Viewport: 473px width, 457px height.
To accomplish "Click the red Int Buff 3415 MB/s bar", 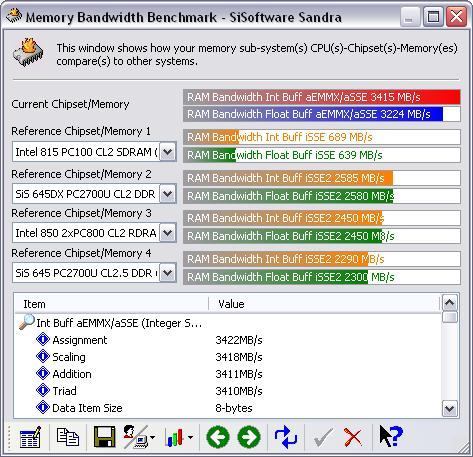I will (x=322, y=97).
